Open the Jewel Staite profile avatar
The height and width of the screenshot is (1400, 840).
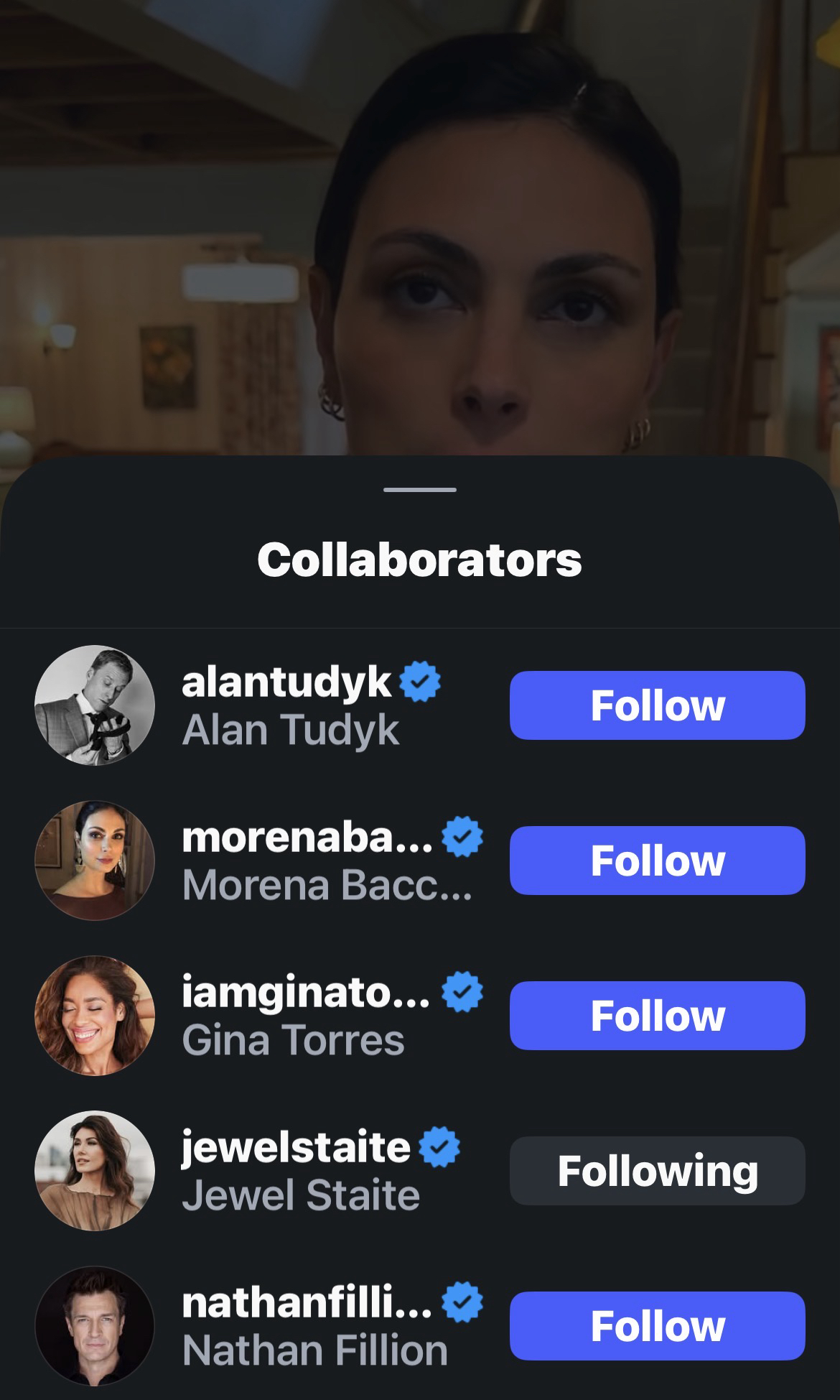(x=95, y=1171)
